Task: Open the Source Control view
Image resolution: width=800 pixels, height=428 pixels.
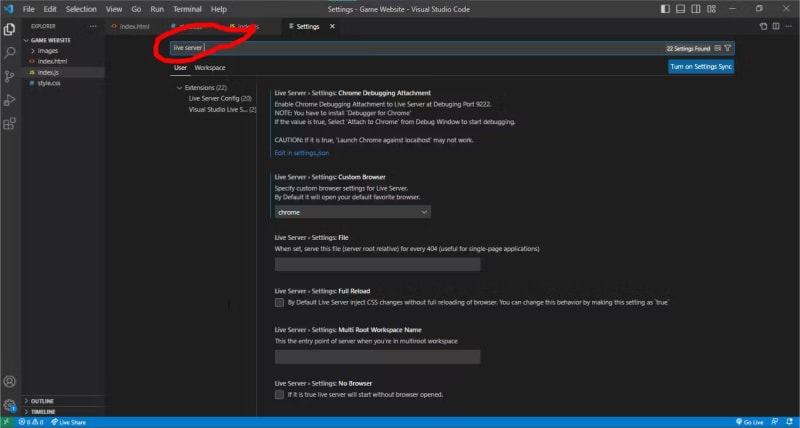Action: pos(9,77)
